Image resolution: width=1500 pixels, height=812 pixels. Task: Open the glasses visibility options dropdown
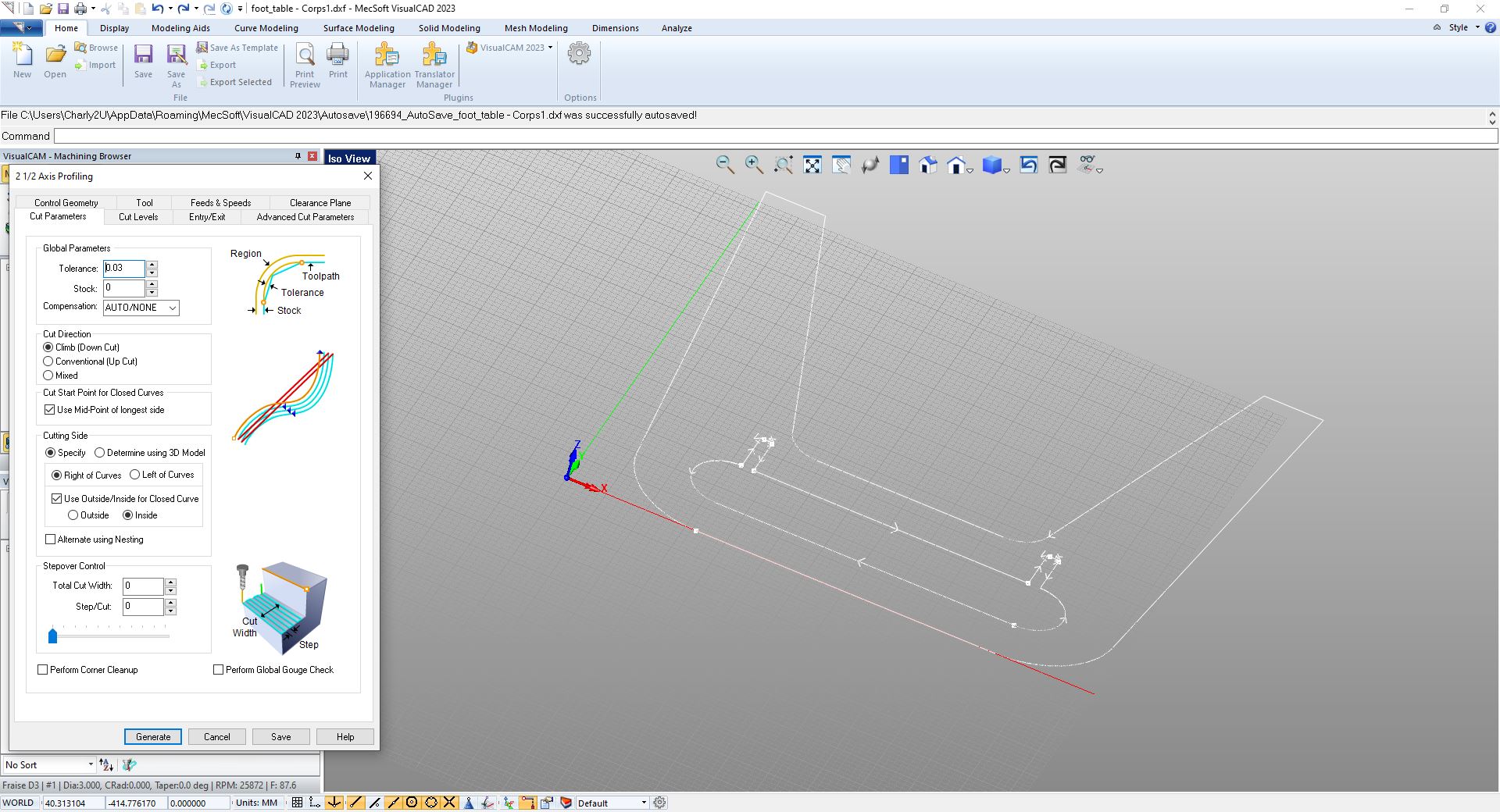(1099, 169)
